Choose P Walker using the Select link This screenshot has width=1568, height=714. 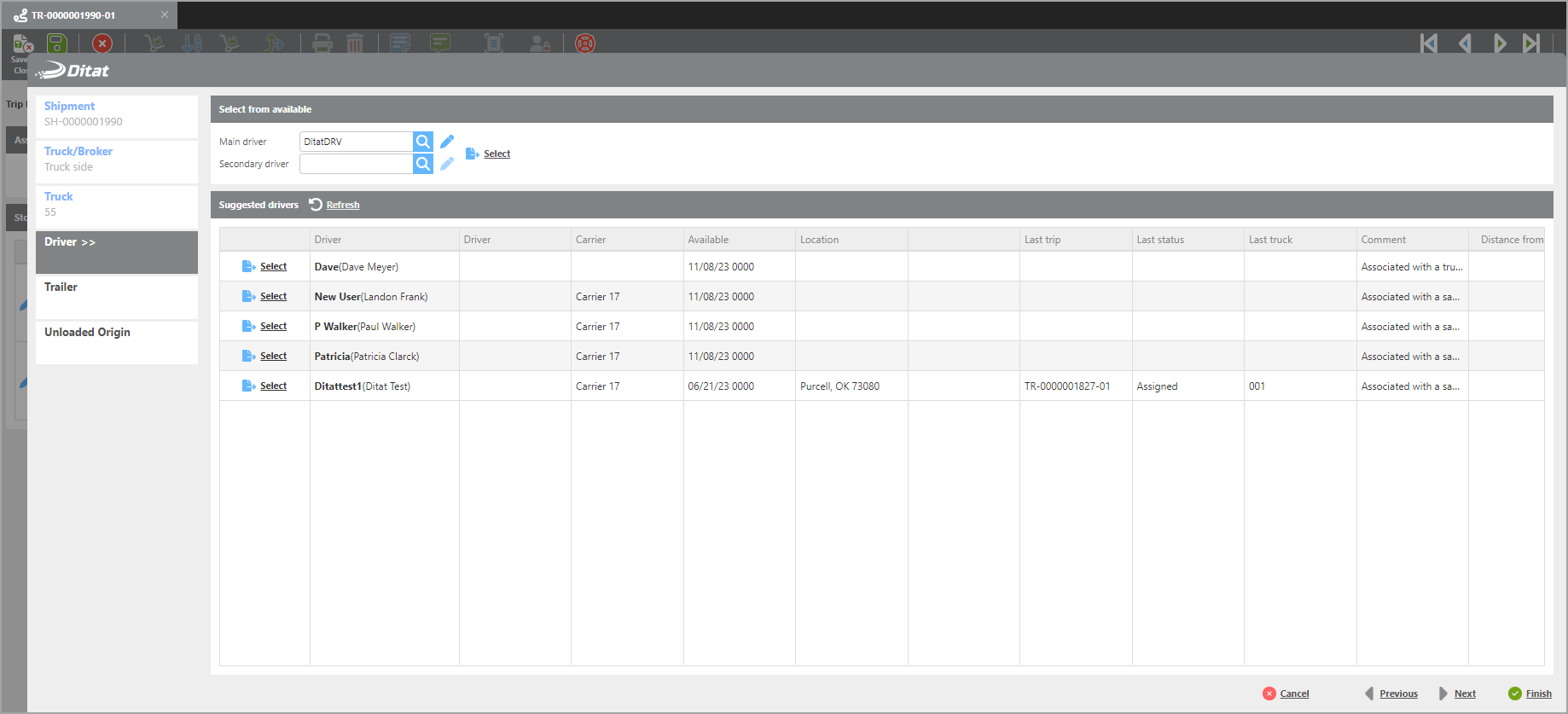(273, 327)
